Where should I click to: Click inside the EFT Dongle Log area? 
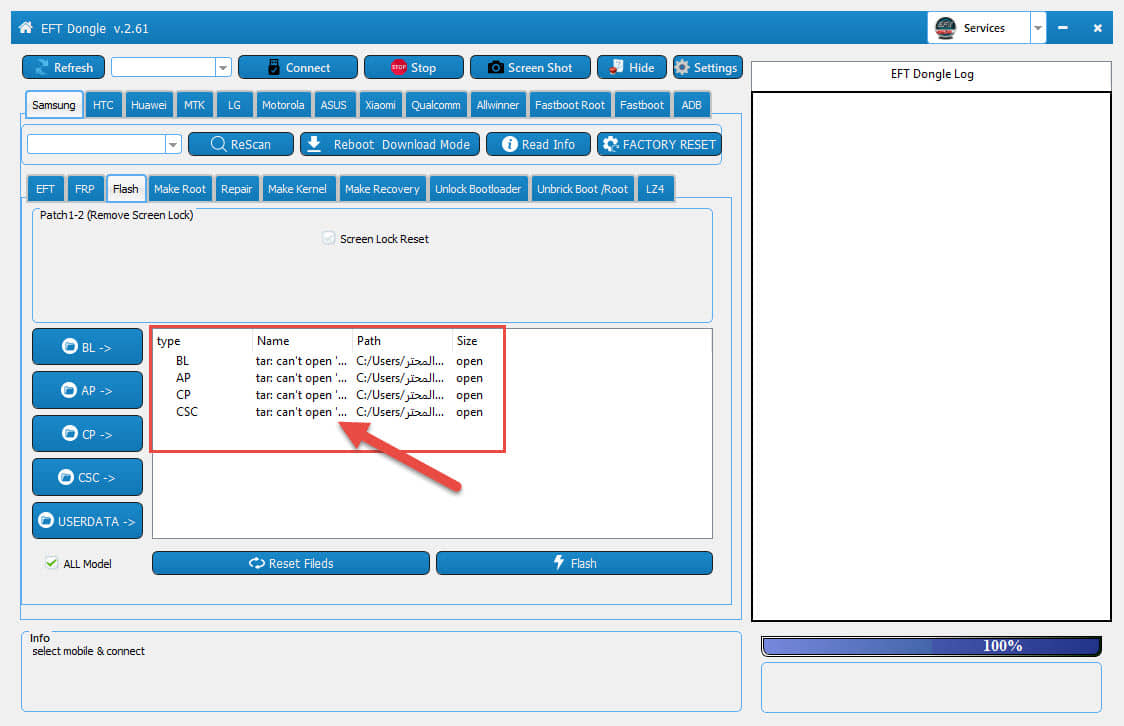[931, 355]
